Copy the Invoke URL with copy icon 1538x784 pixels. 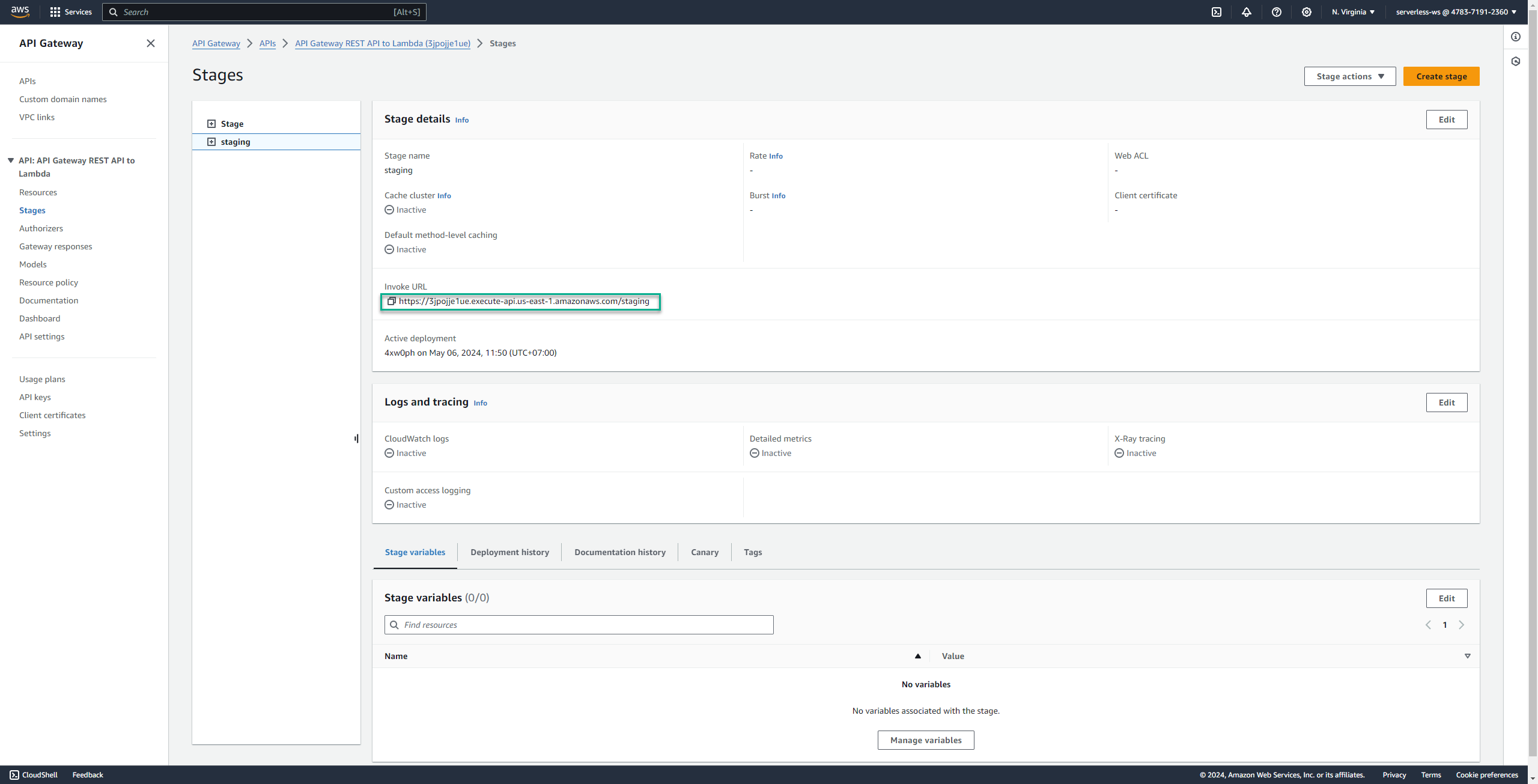(x=391, y=301)
